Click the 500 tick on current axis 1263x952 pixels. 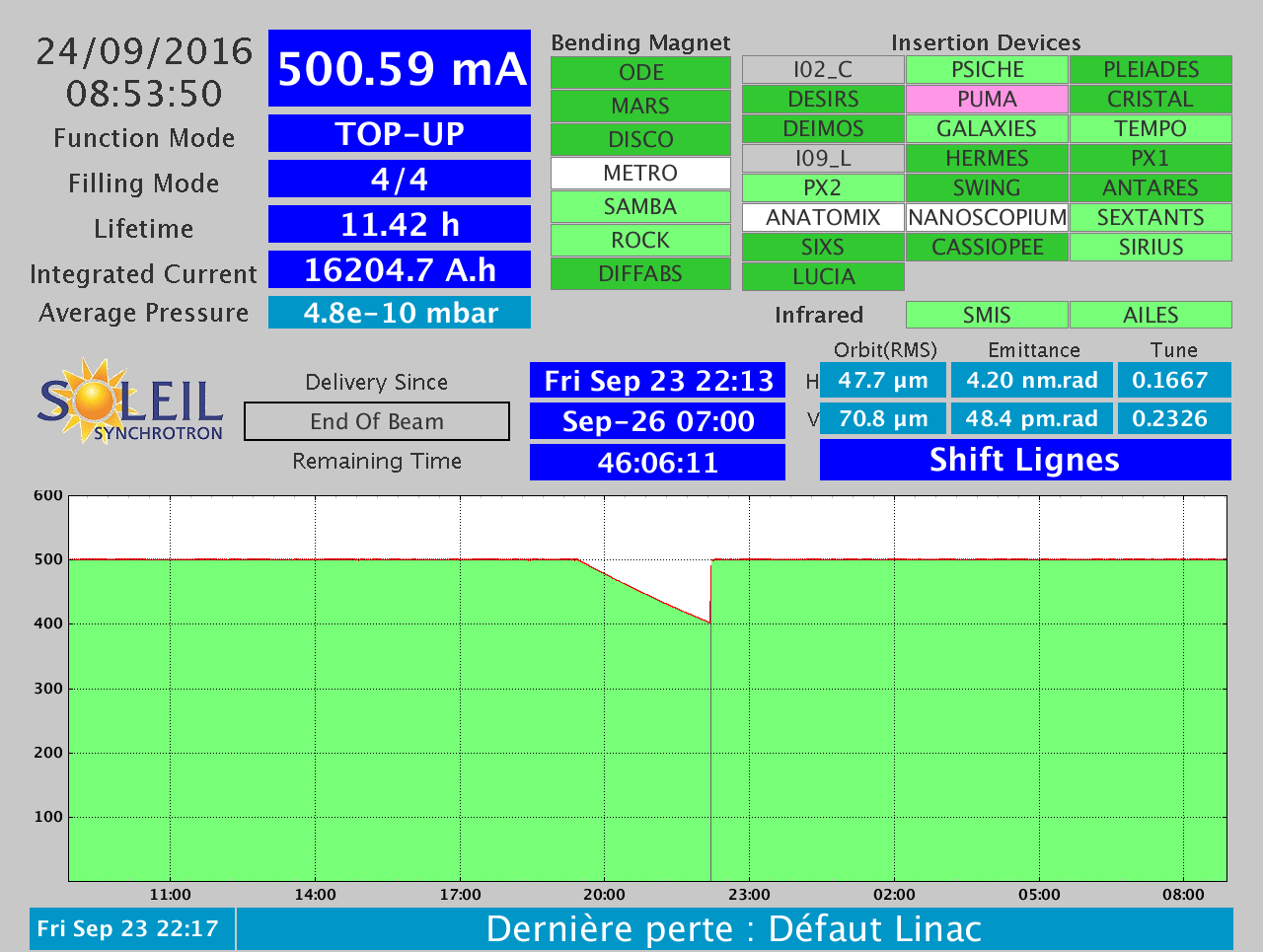[x=48, y=559]
